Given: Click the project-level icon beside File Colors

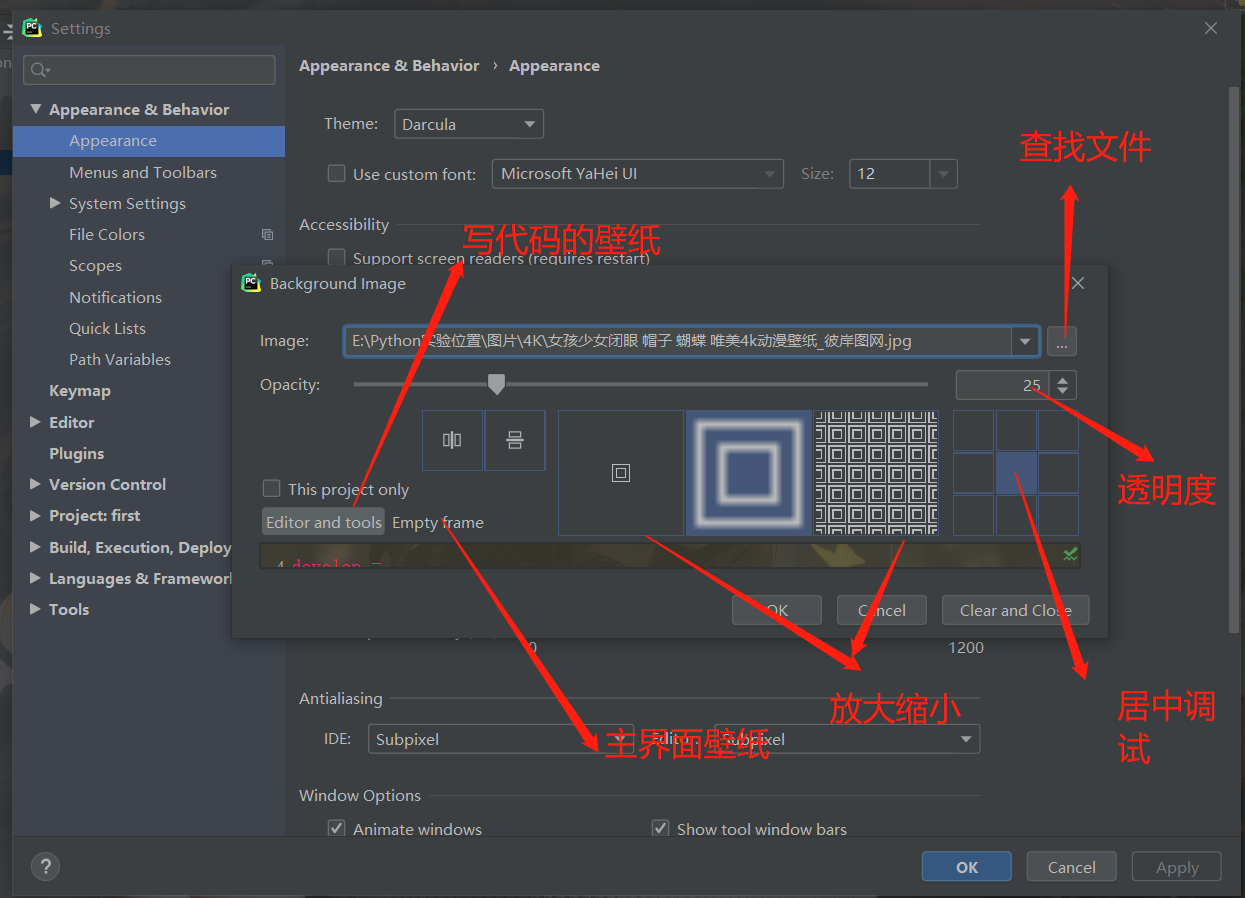Looking at the screenshot, I should click(267, 234).
